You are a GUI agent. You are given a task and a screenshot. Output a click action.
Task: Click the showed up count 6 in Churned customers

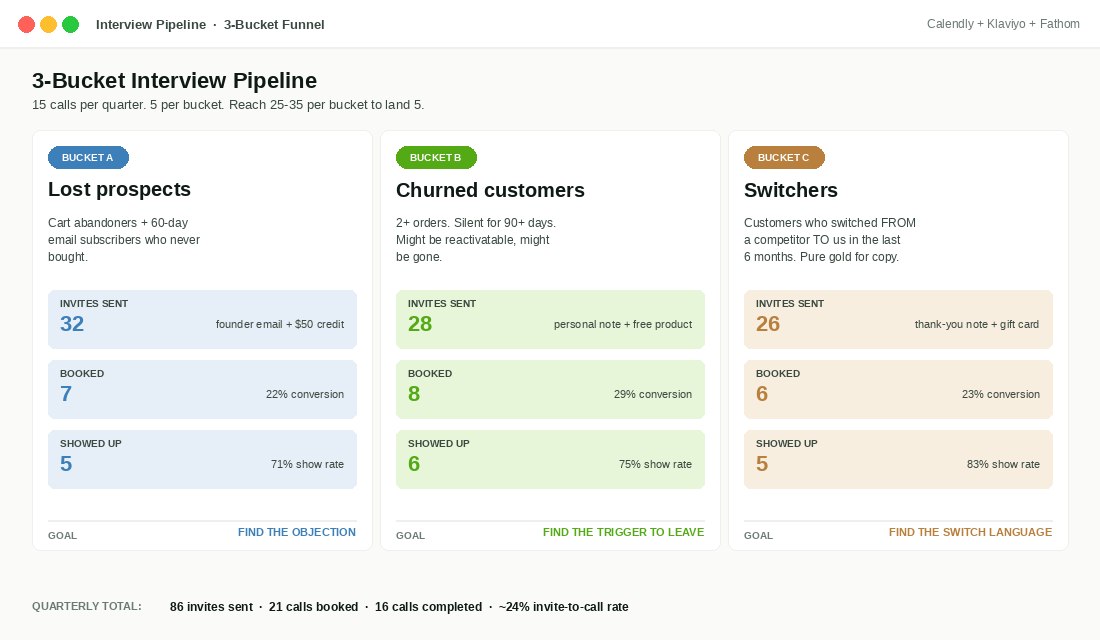(414, 465)
